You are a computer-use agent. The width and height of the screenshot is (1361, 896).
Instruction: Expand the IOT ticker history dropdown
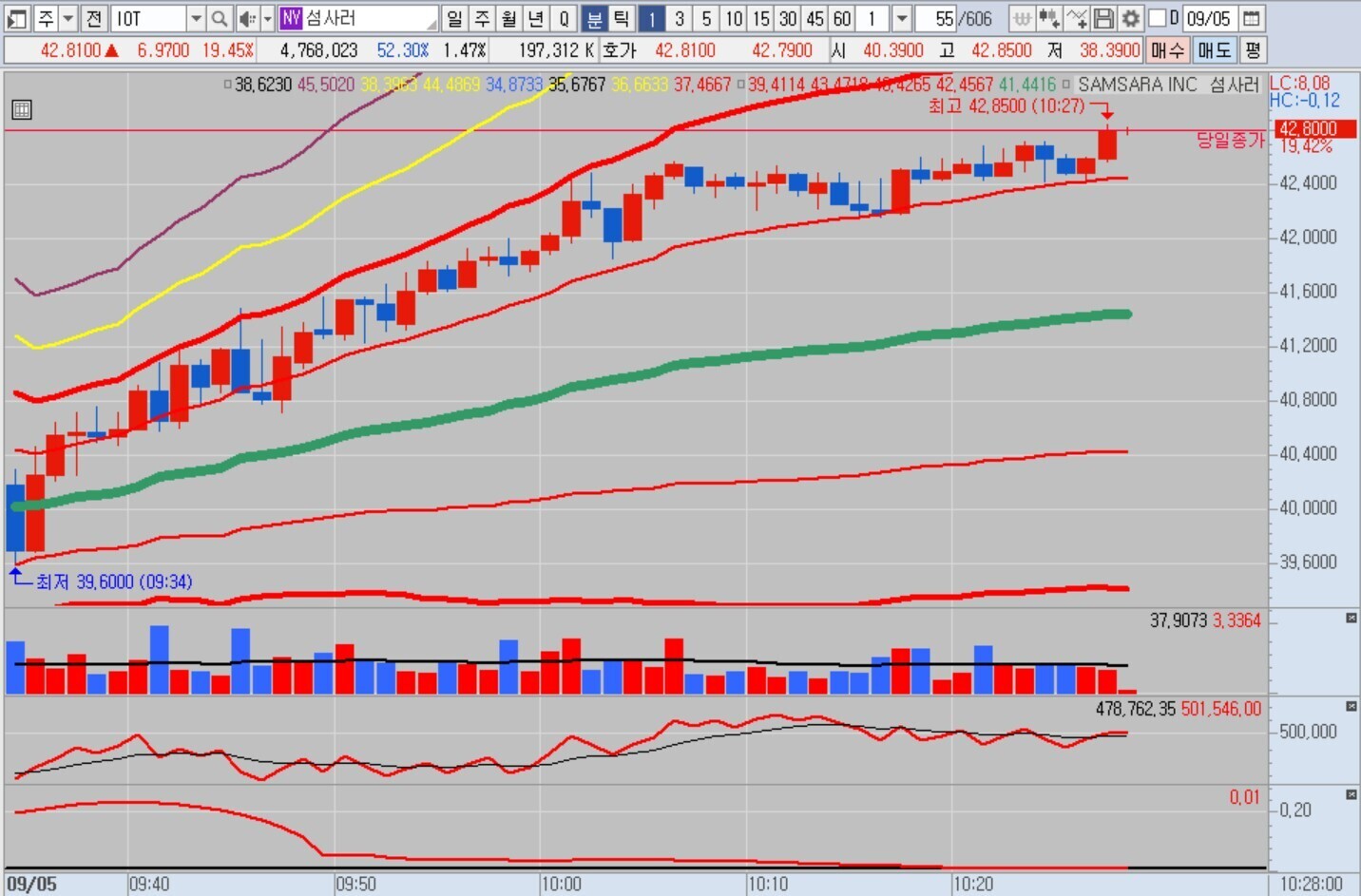[196, 18]
